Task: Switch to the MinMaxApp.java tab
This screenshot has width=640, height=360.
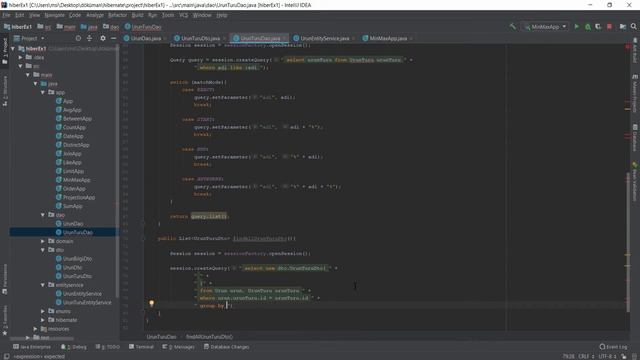Action: (x=388, y=38)
